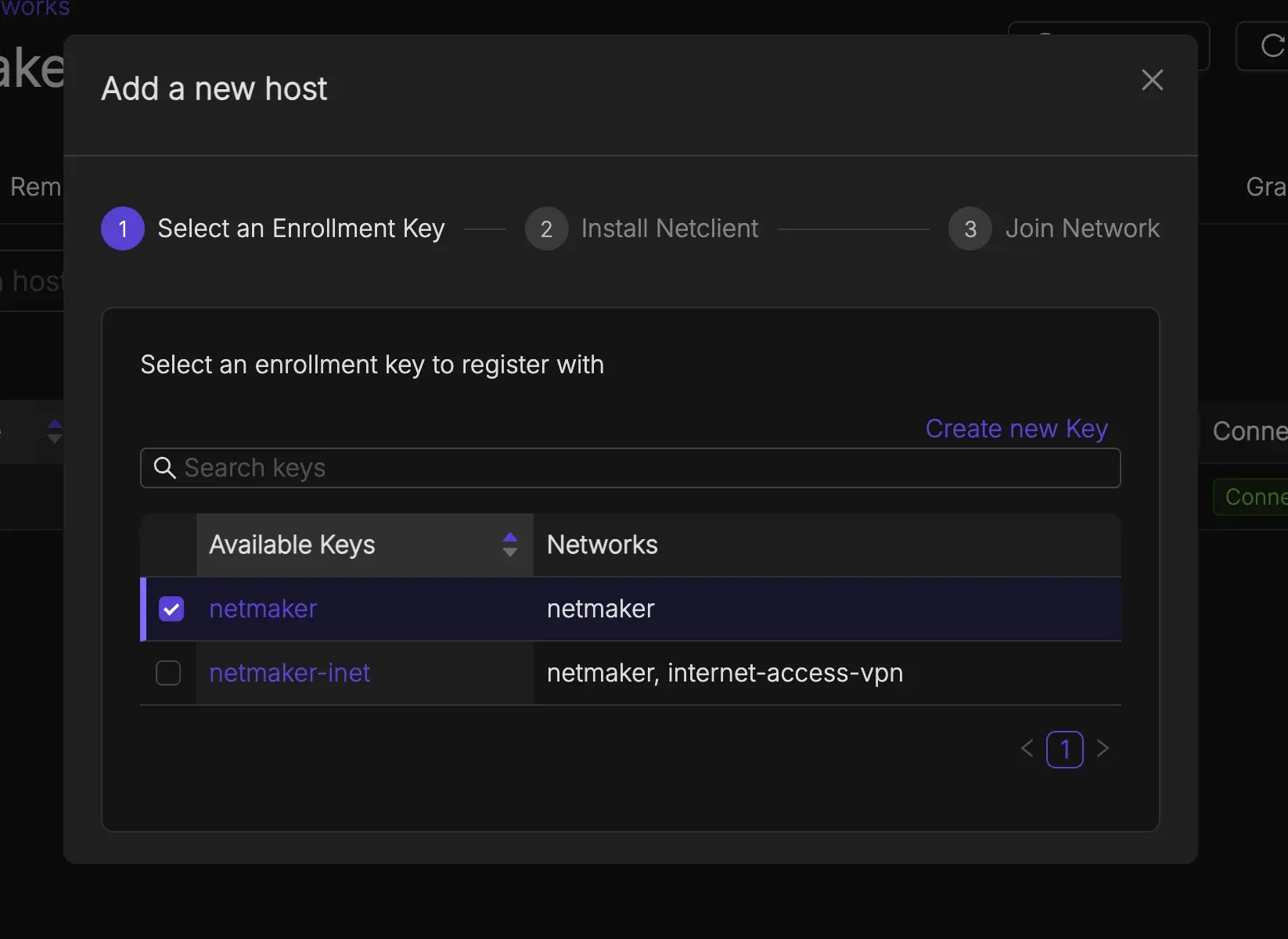The image size is (1288, 939).
Task: Uncheck the netmaker enrollment key checkbox
Action: tap(171, 609)
